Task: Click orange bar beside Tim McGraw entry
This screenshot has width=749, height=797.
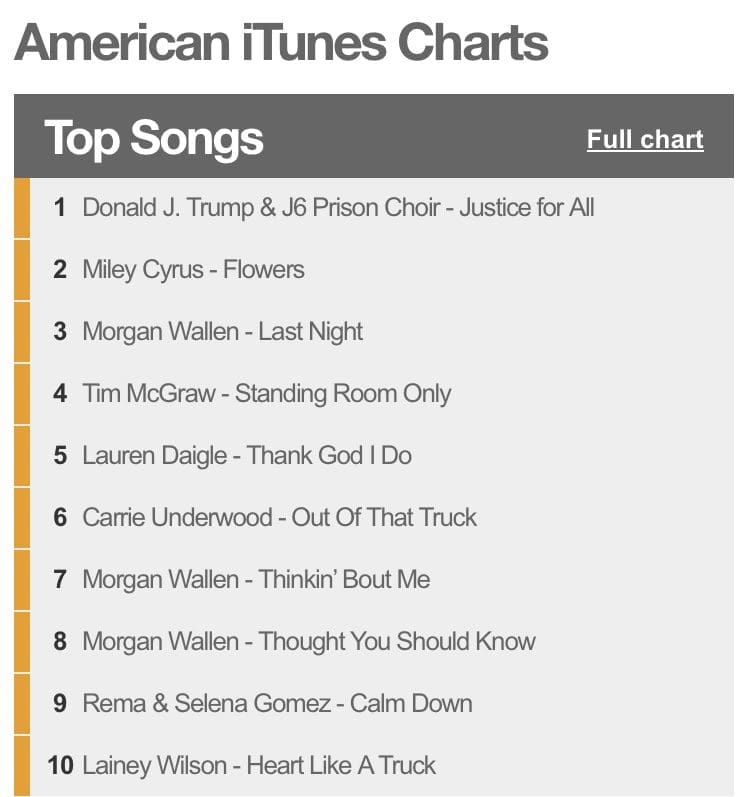Action: pyautogui.click(x=22, y=394)
